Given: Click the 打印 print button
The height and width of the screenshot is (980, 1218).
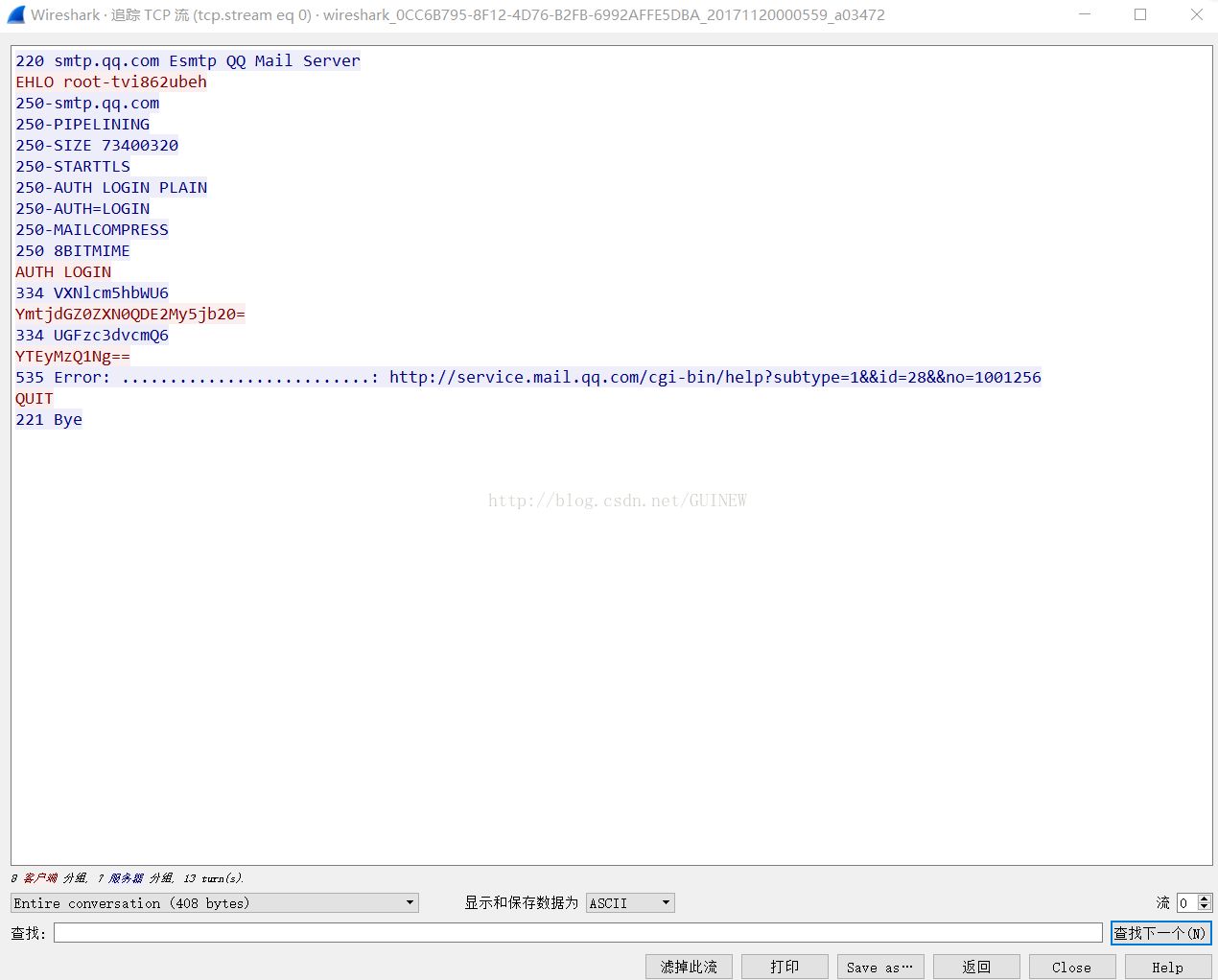Looking at the screenshot, I should coord(785,967).
